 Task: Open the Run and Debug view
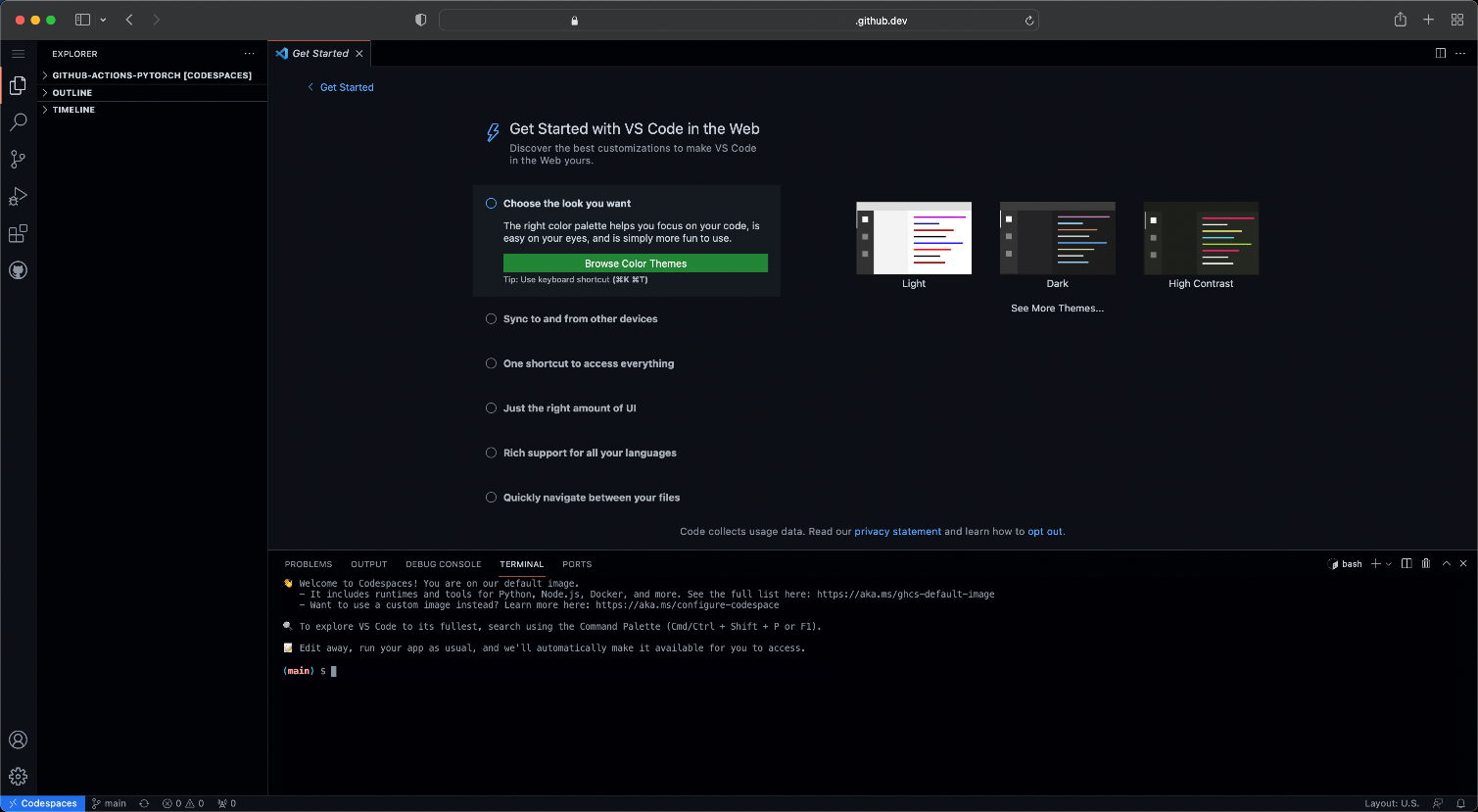tap(18, 196)
